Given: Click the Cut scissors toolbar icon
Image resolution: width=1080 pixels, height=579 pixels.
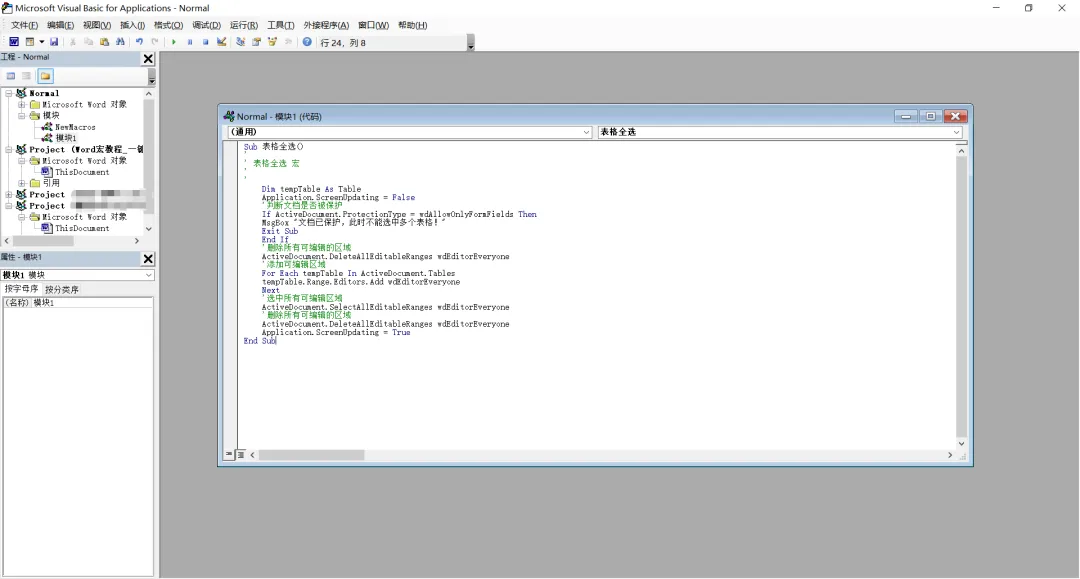Looking at the screenshot, I should [x=73, y=42].
